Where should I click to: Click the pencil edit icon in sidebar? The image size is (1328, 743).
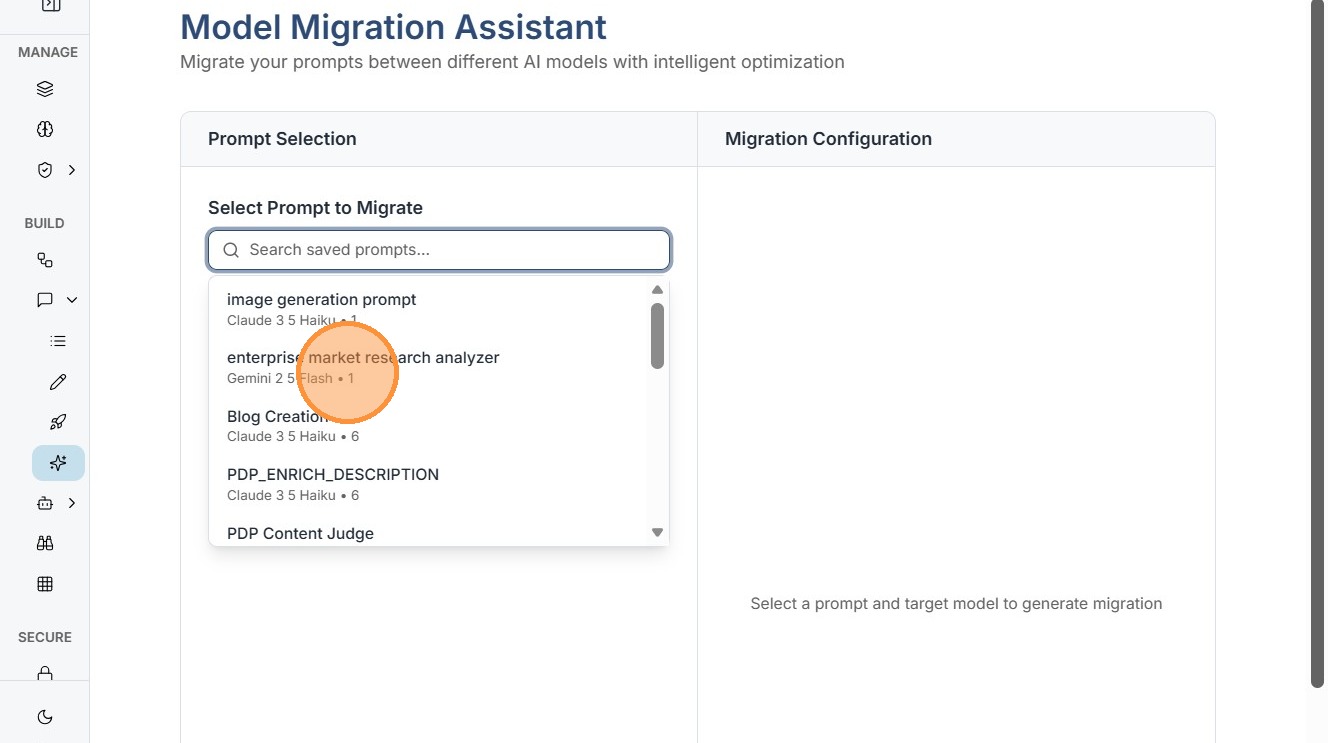tap(58, 382)
